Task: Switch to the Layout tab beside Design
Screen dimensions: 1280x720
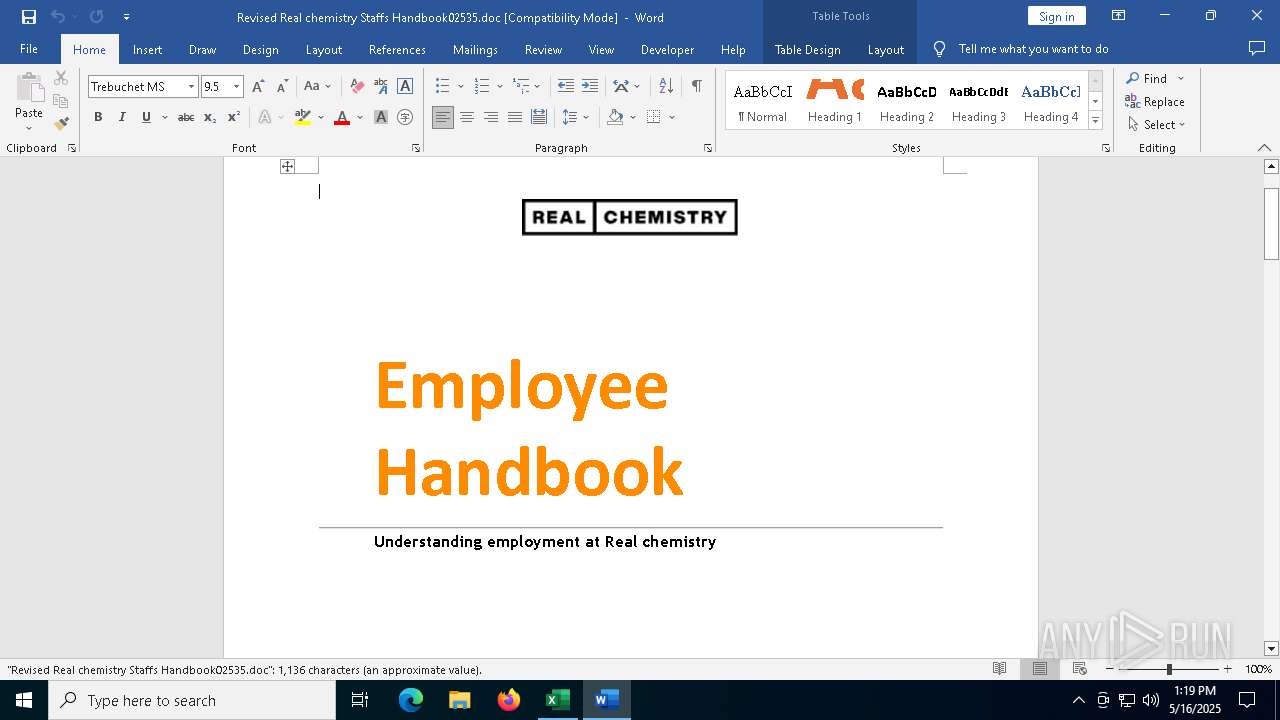Action: [323, 49]
